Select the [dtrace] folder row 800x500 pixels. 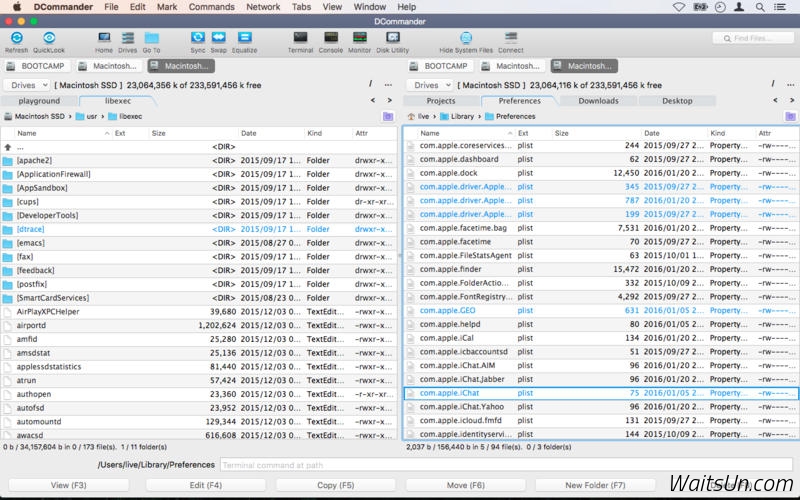tap(199, 230)
